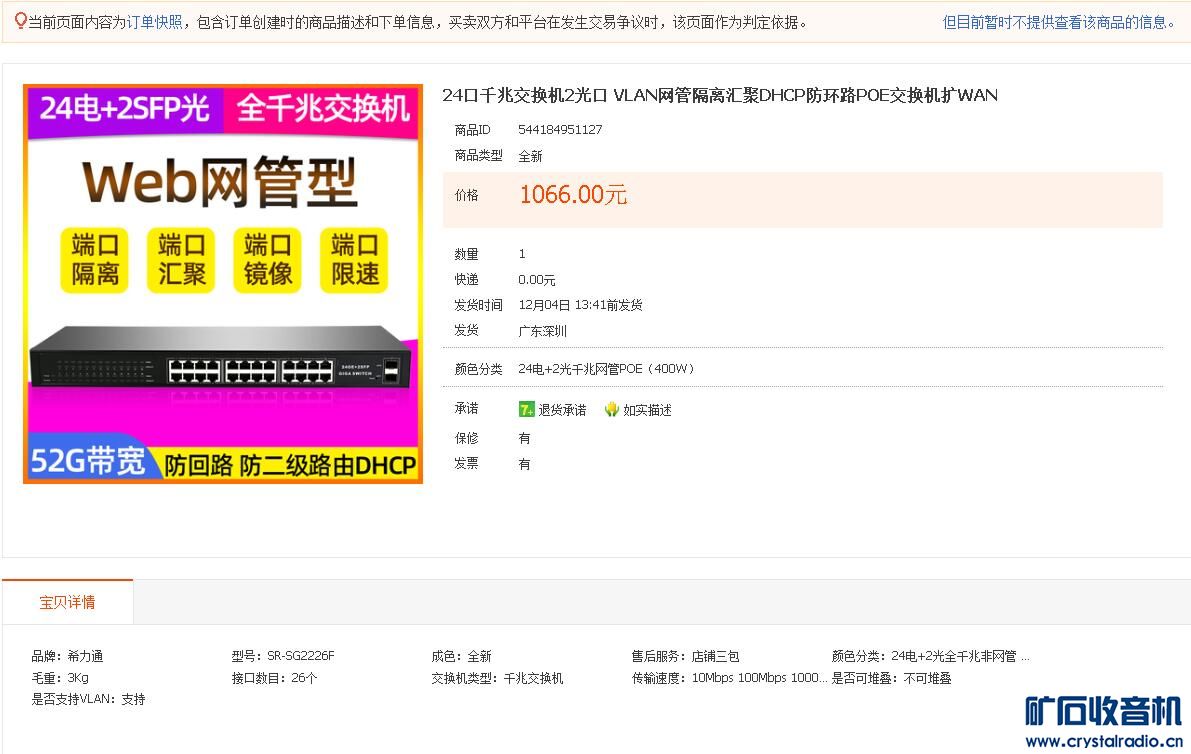Viewport: 1191px width, 754px height.
Task: Click the 交换机类型: 千兆交换机 detail
Action: tap(498, 678)
